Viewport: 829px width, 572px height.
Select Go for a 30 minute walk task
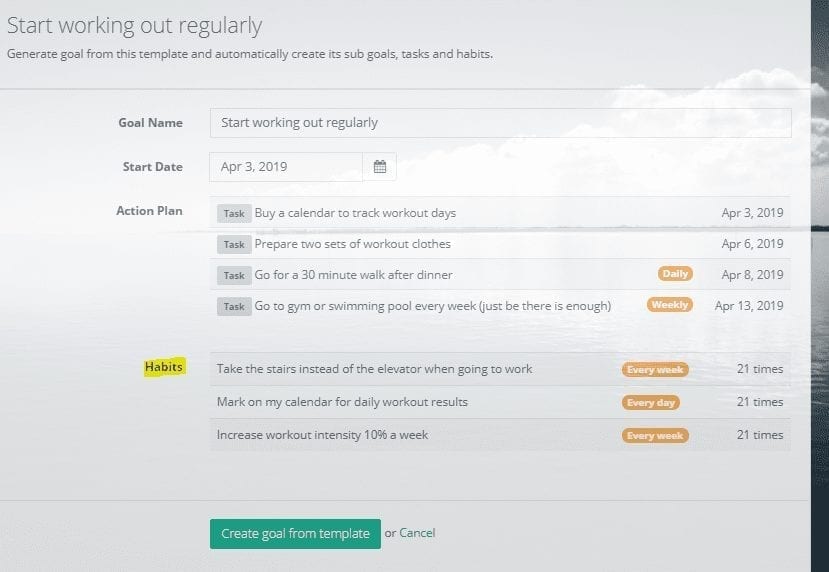coord(353,275)
